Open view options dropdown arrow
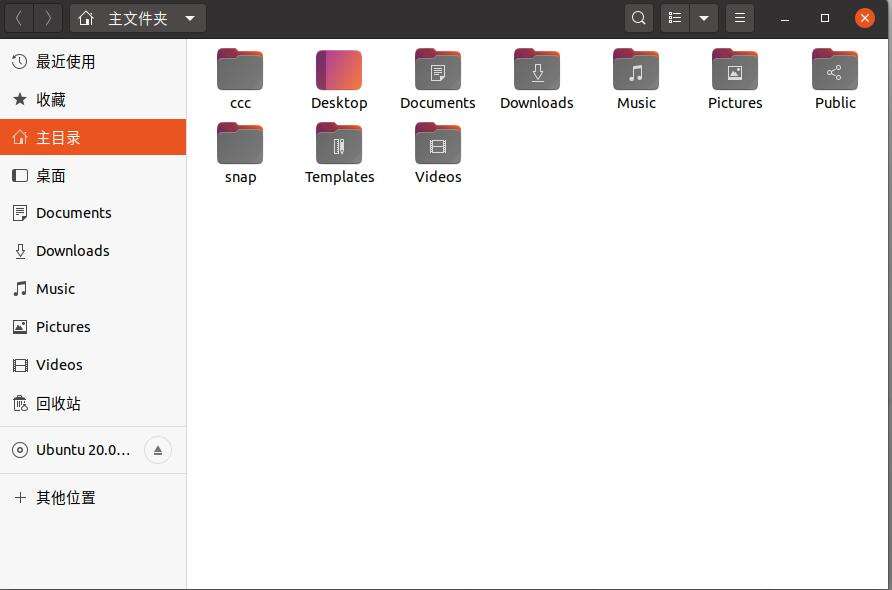The image size is (892, 590). [x=704, y=18]
